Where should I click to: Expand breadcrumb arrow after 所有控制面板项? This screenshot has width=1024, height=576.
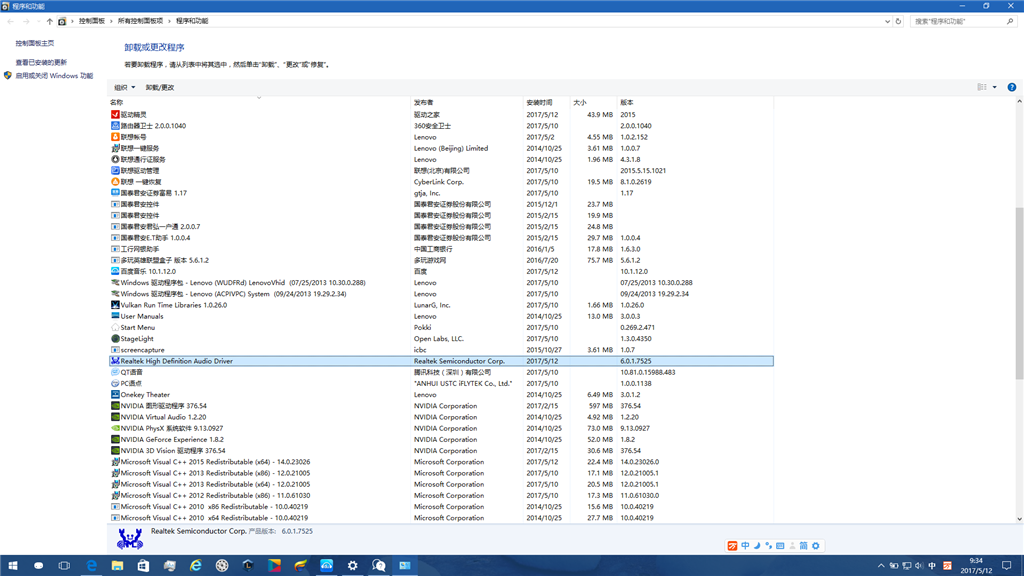coord(170,21)
